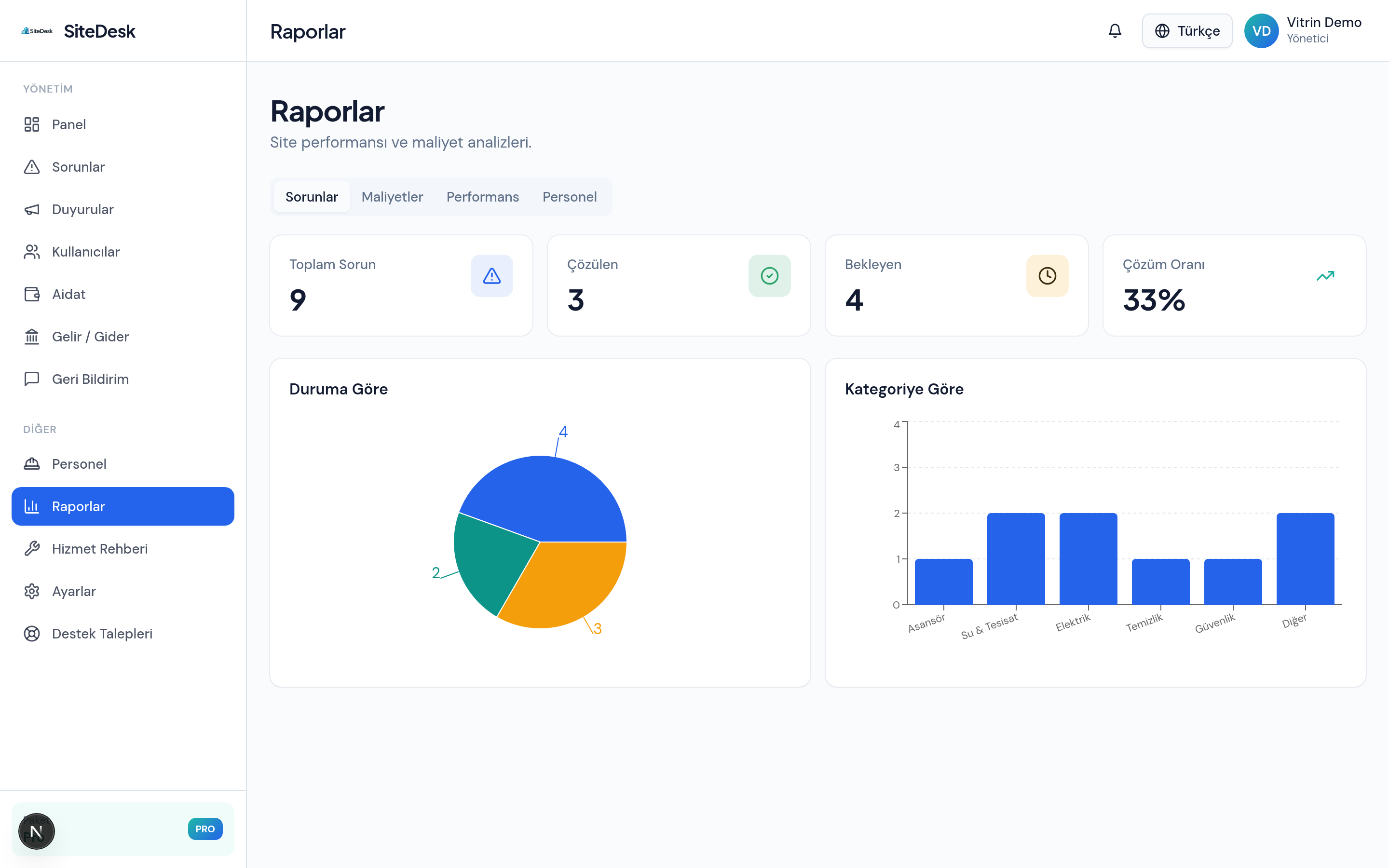Click the Duruma Göre chart title
Screen dimensions: 1389x868
point(339,389)
